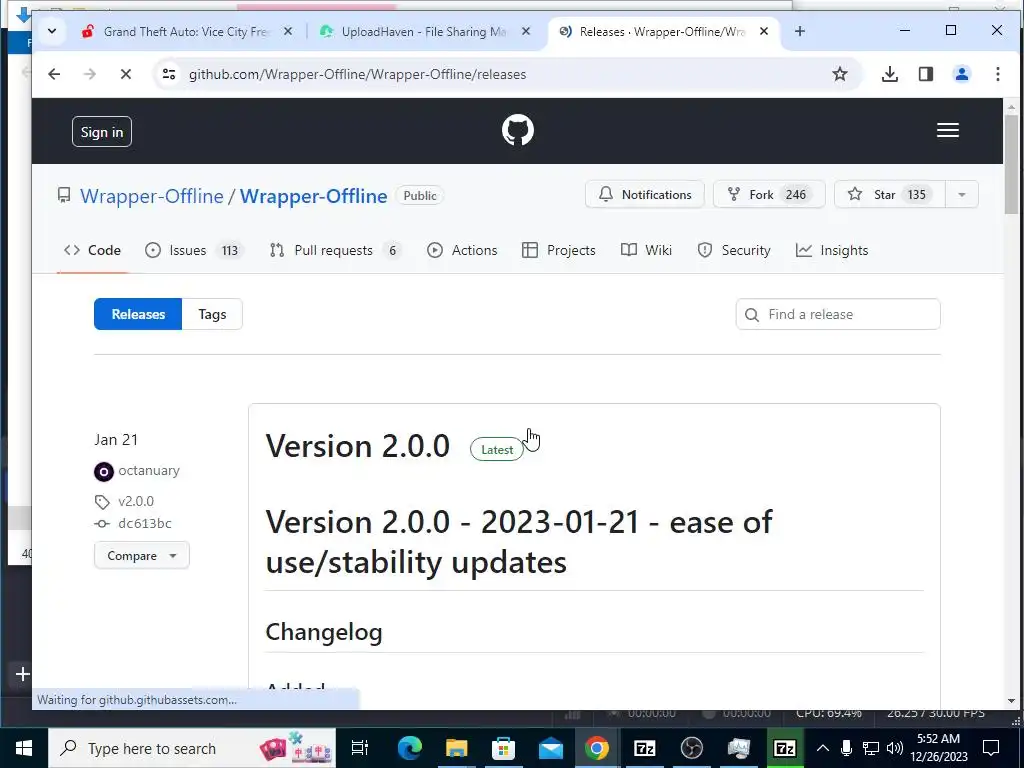Launch Microsoft Edge from taskbar
1024x768 pixels.
pyautogui.click(x=409, y=748)
